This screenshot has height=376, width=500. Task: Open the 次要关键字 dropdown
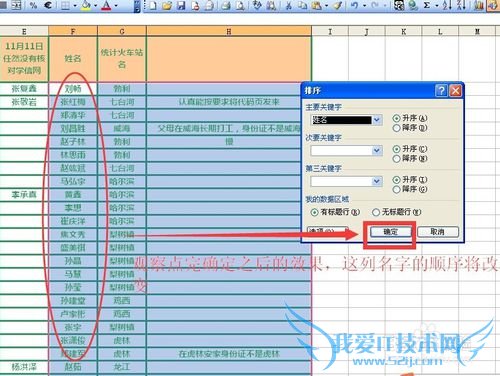[377, 151]
